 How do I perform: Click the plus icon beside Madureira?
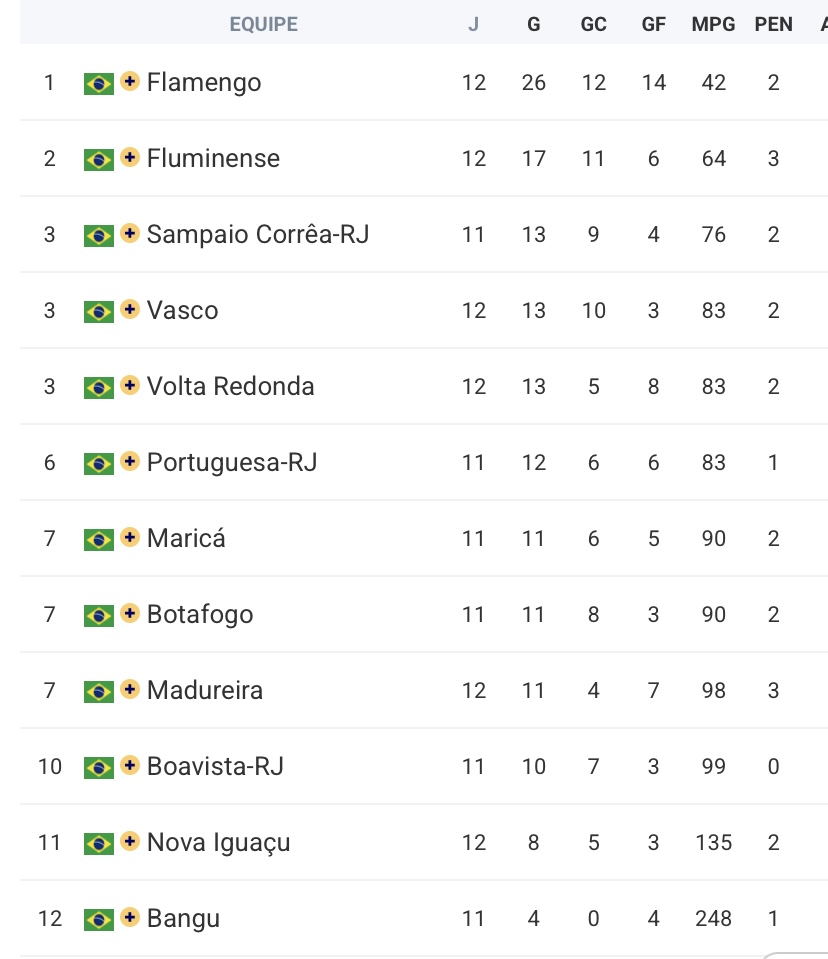click(x=130, y=689)
